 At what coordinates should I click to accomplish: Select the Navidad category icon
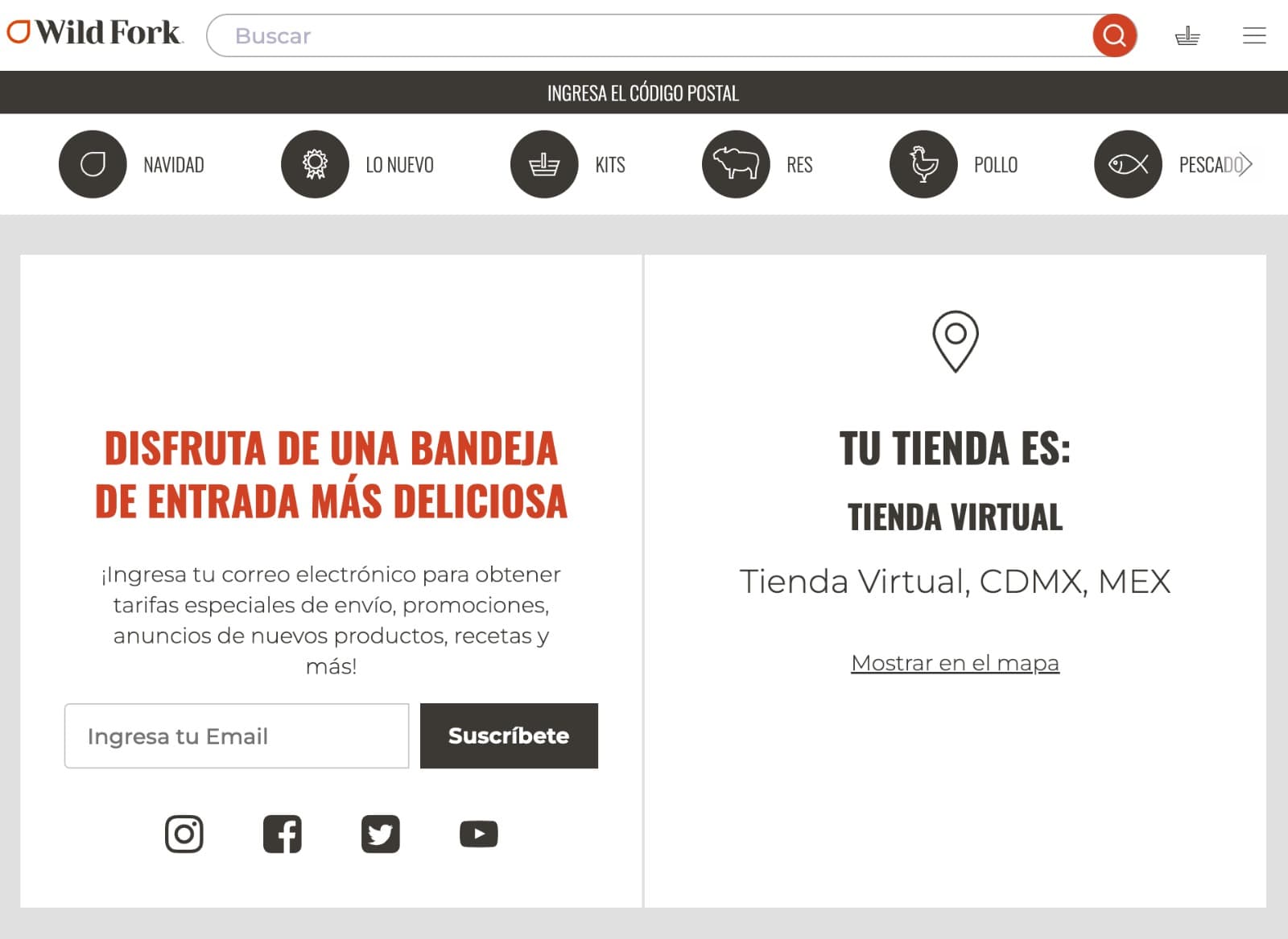tap(93, 163)
